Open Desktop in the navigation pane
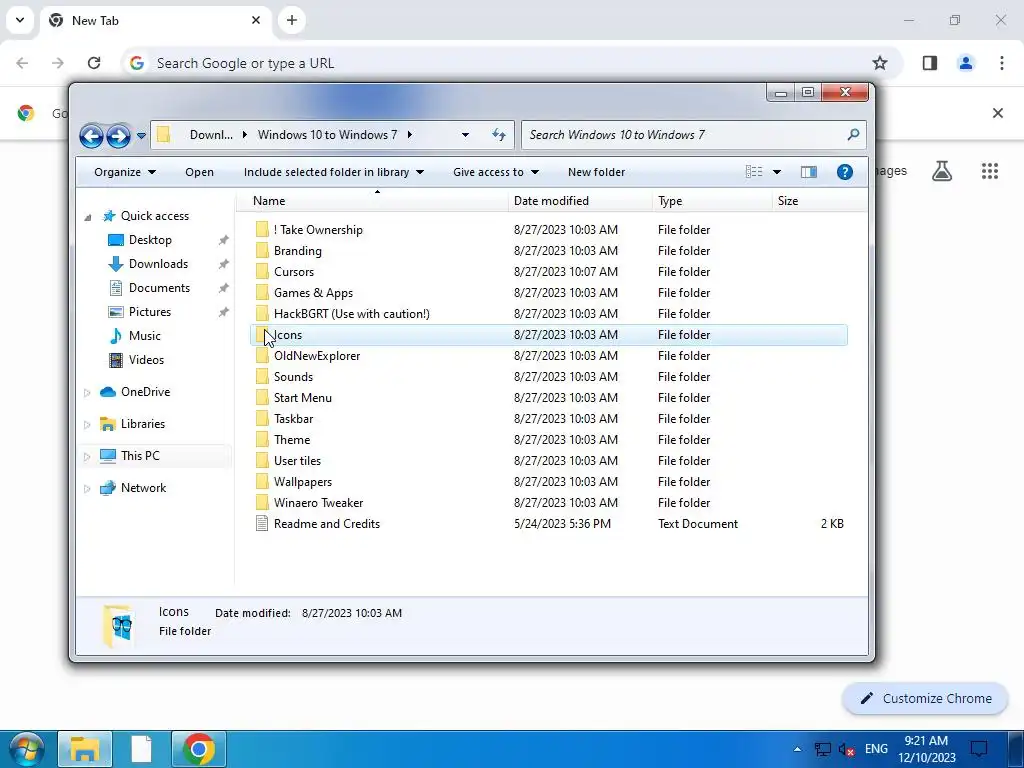Screen dimensions: 1024x768 (150, 240)
